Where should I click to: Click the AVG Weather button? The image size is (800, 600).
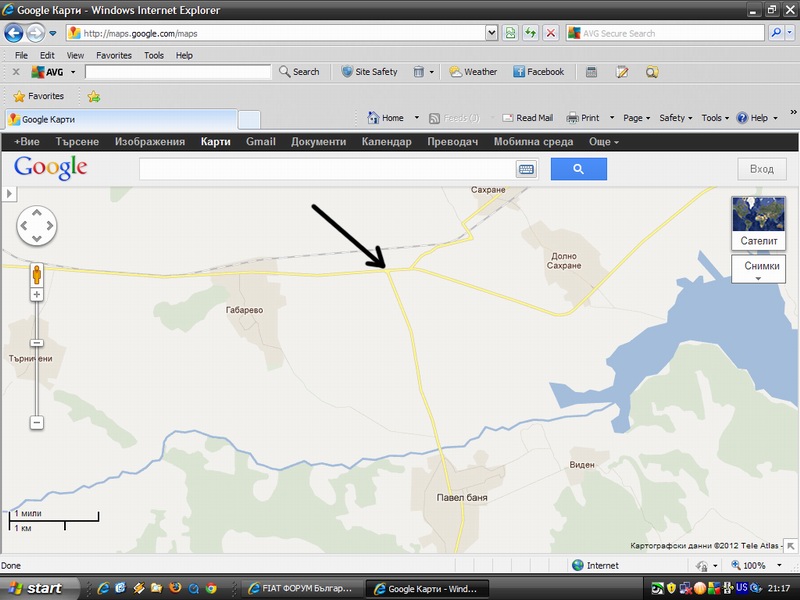tap(473, 72)
